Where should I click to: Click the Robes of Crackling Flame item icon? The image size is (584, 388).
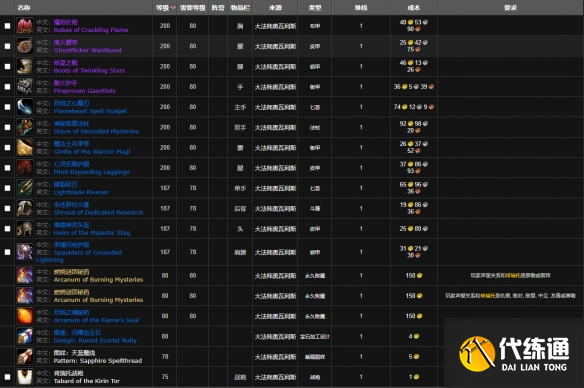(25, 26)
